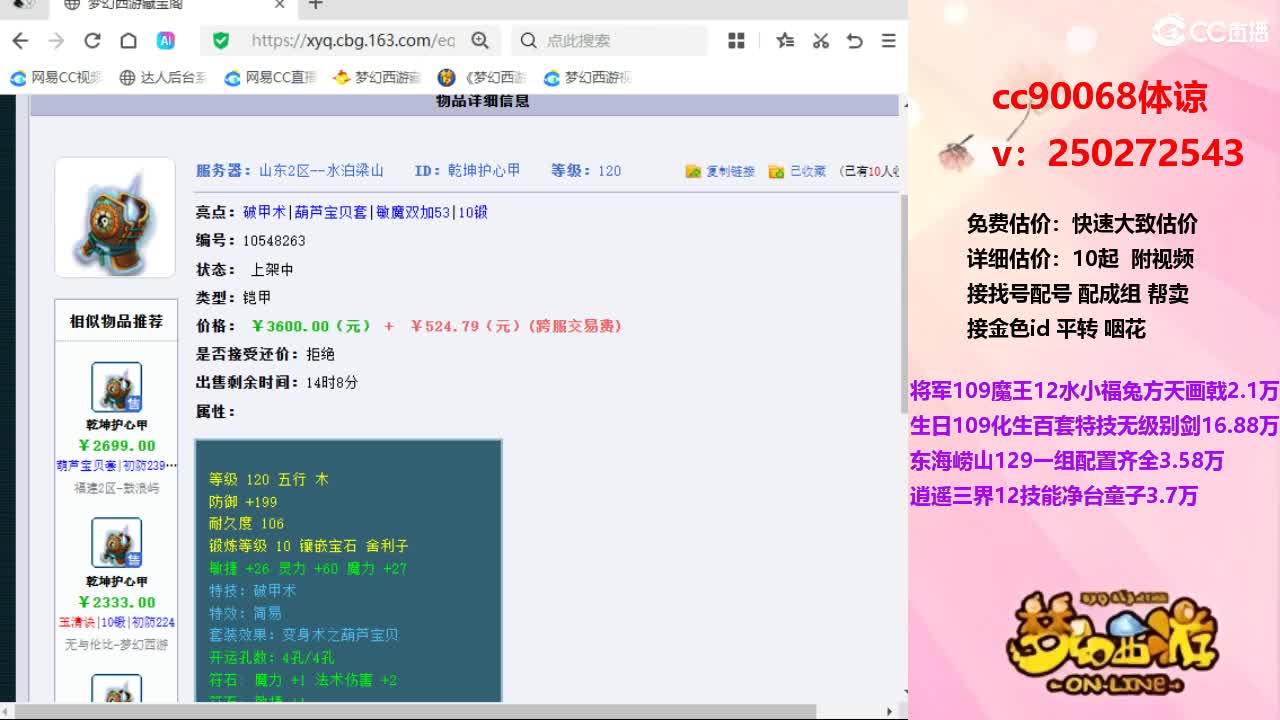This screenshot has height=720, width=1280.
Task: Open the 《梦幻西游 bookmark
Action: [481, 78]
